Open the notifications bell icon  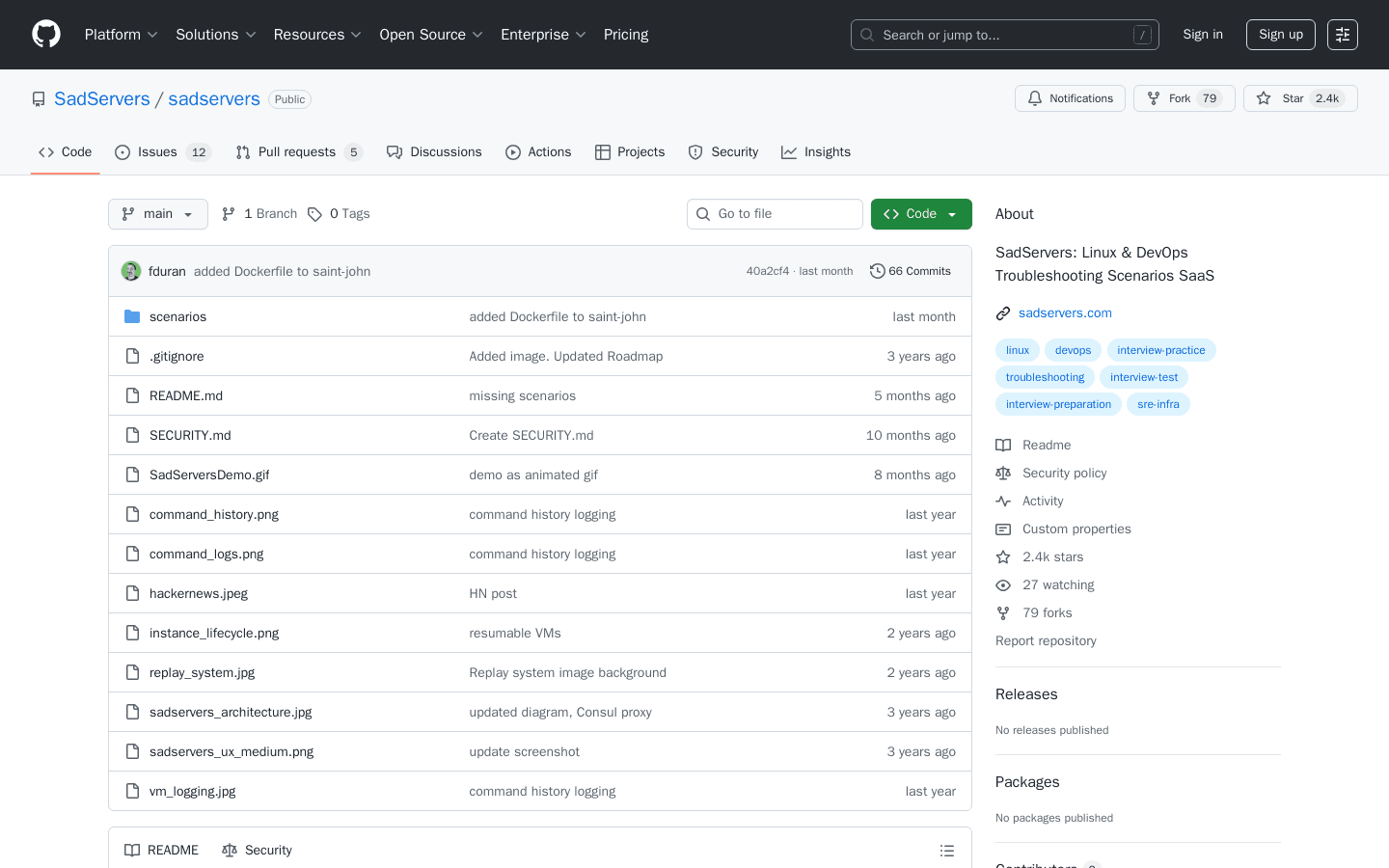(x=1035, y=97)
